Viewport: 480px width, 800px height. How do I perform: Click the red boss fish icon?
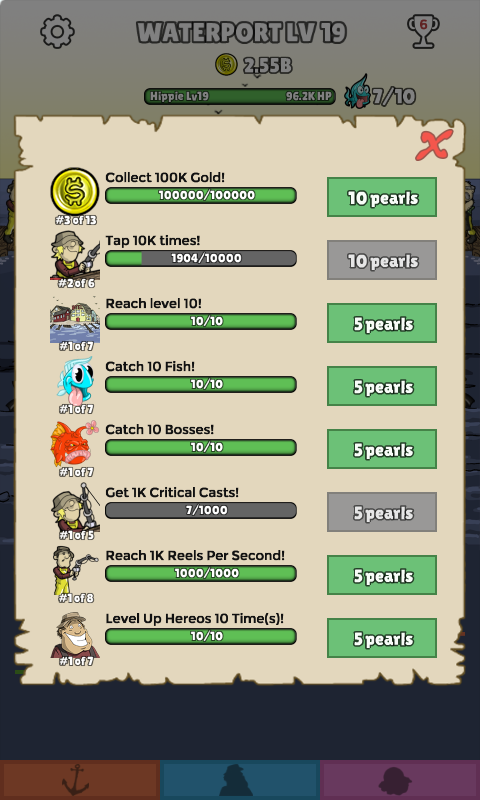[x=75, y=443]
